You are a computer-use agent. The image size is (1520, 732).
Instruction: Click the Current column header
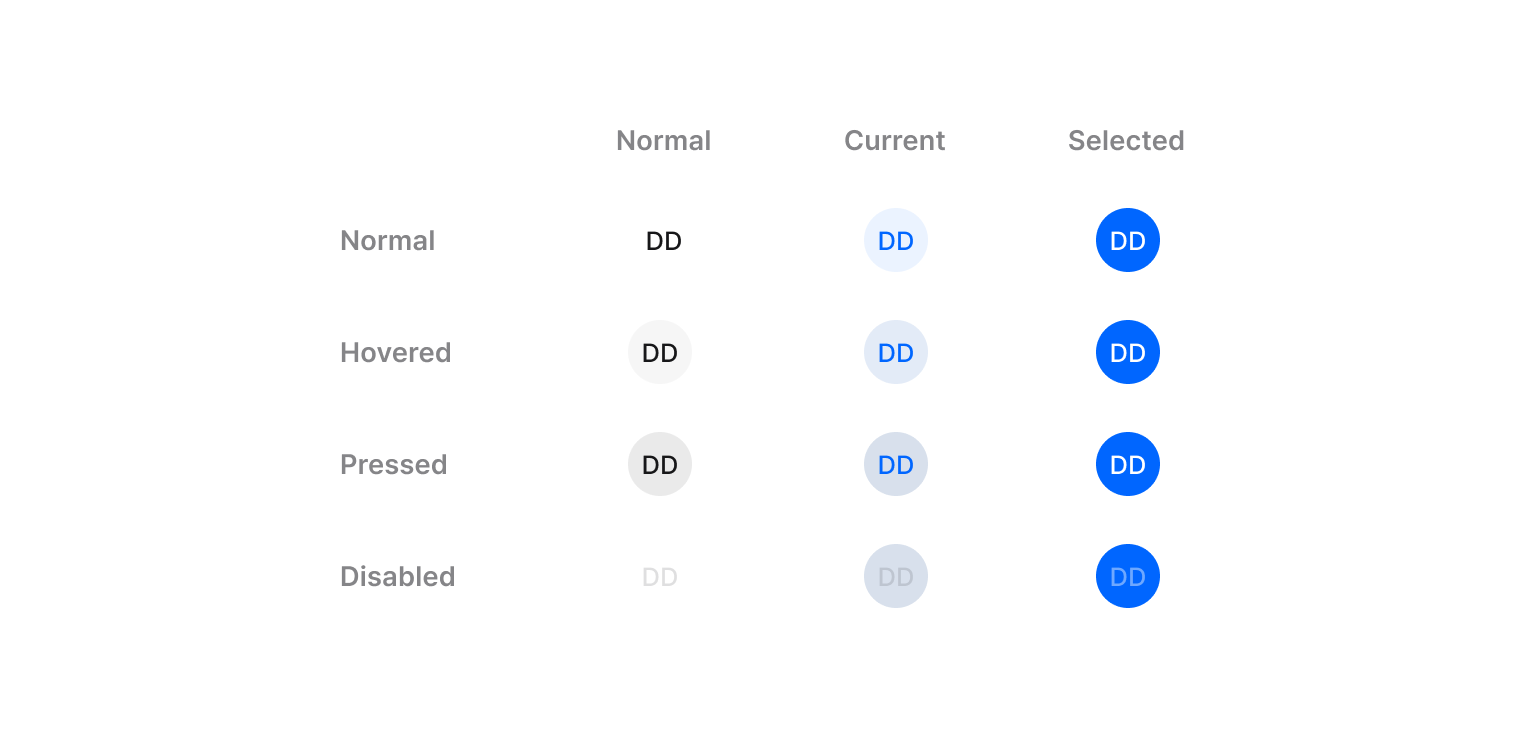tap(894, 141)
